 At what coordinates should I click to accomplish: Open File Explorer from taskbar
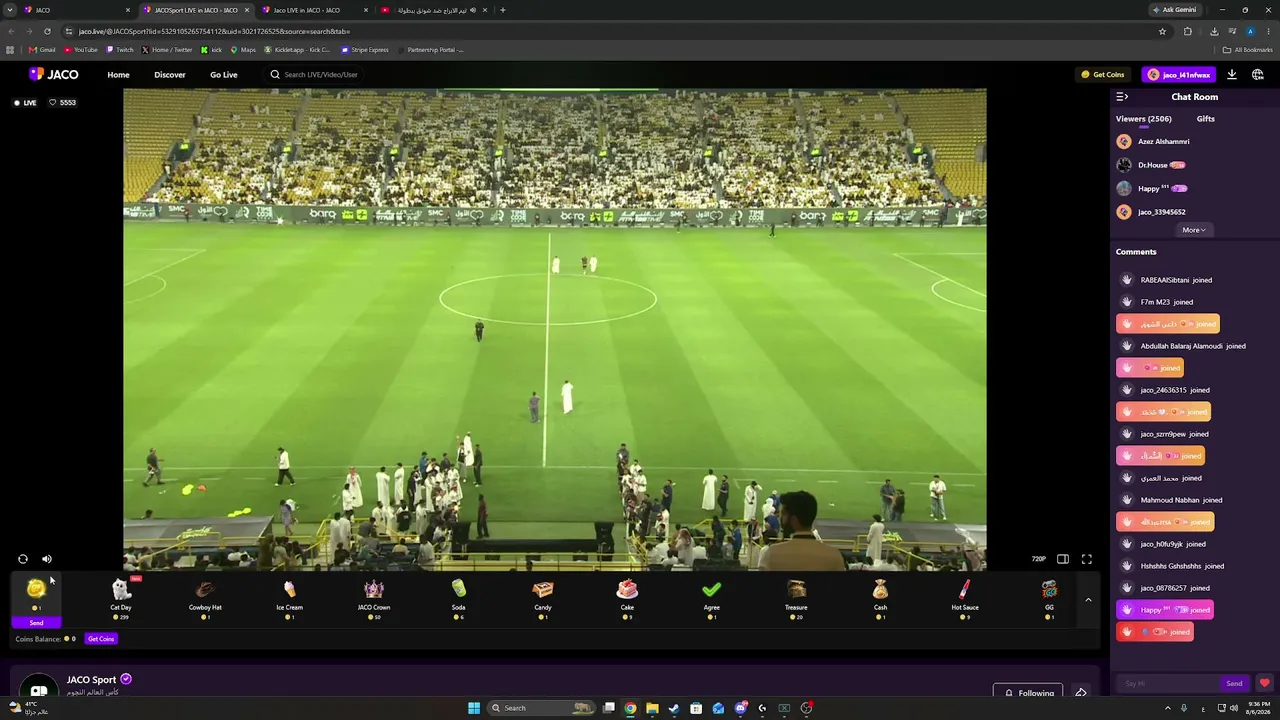(x=652, y=708)
